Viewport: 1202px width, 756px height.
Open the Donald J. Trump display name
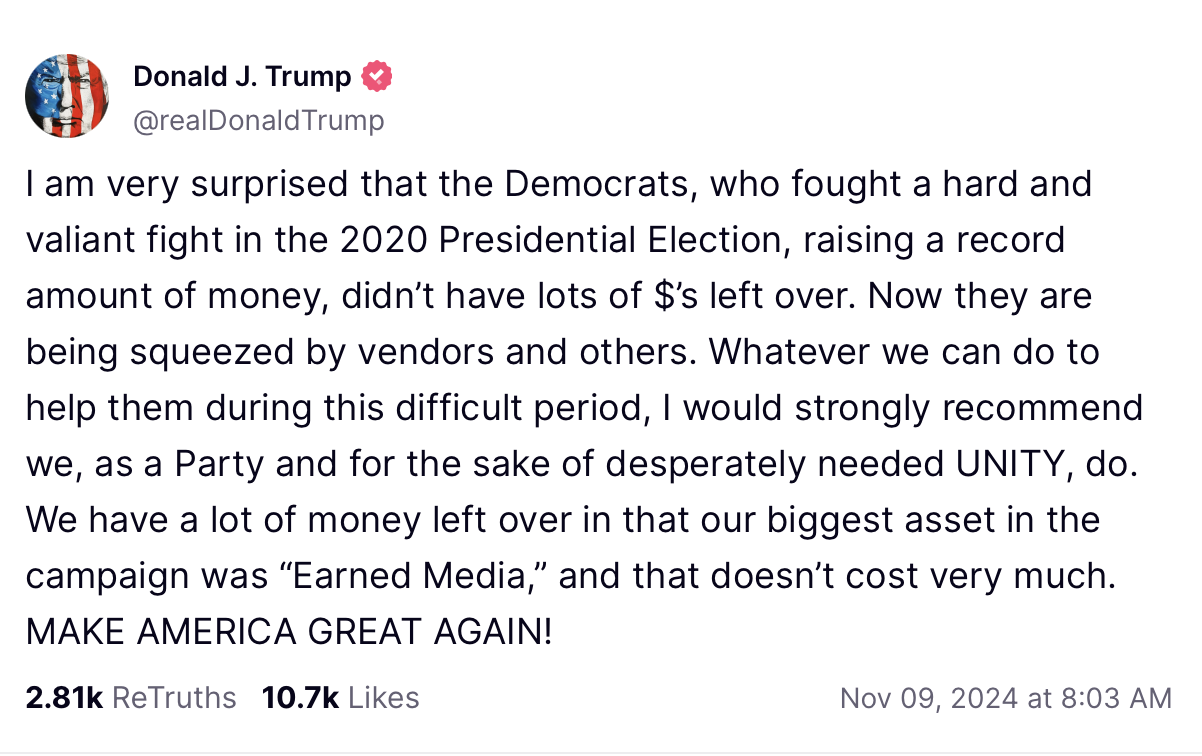tap(242, 76)
